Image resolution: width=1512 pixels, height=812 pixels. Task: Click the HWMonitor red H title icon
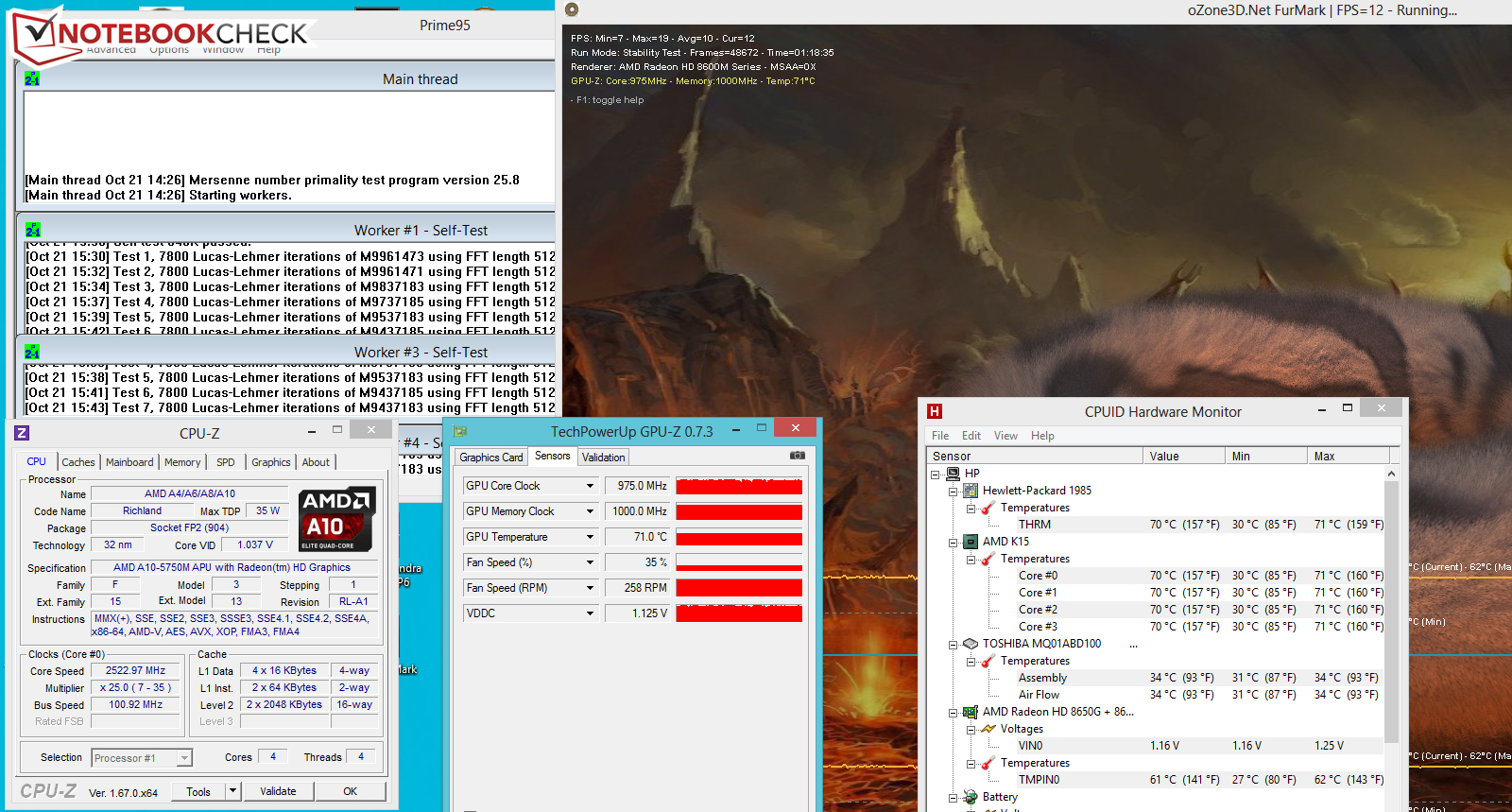pyautogui.click(x=935, y=411)
